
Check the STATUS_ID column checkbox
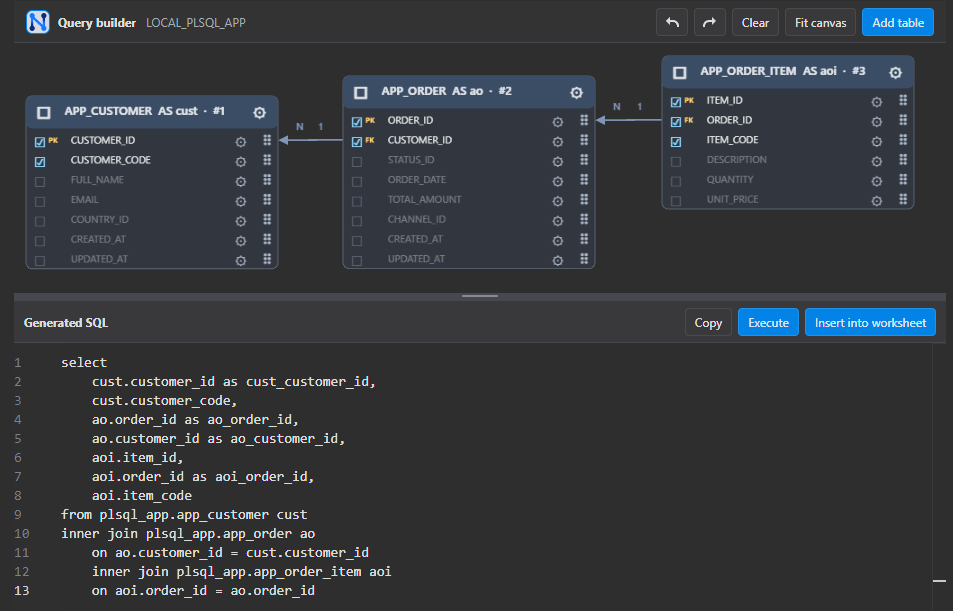(357, 162)
